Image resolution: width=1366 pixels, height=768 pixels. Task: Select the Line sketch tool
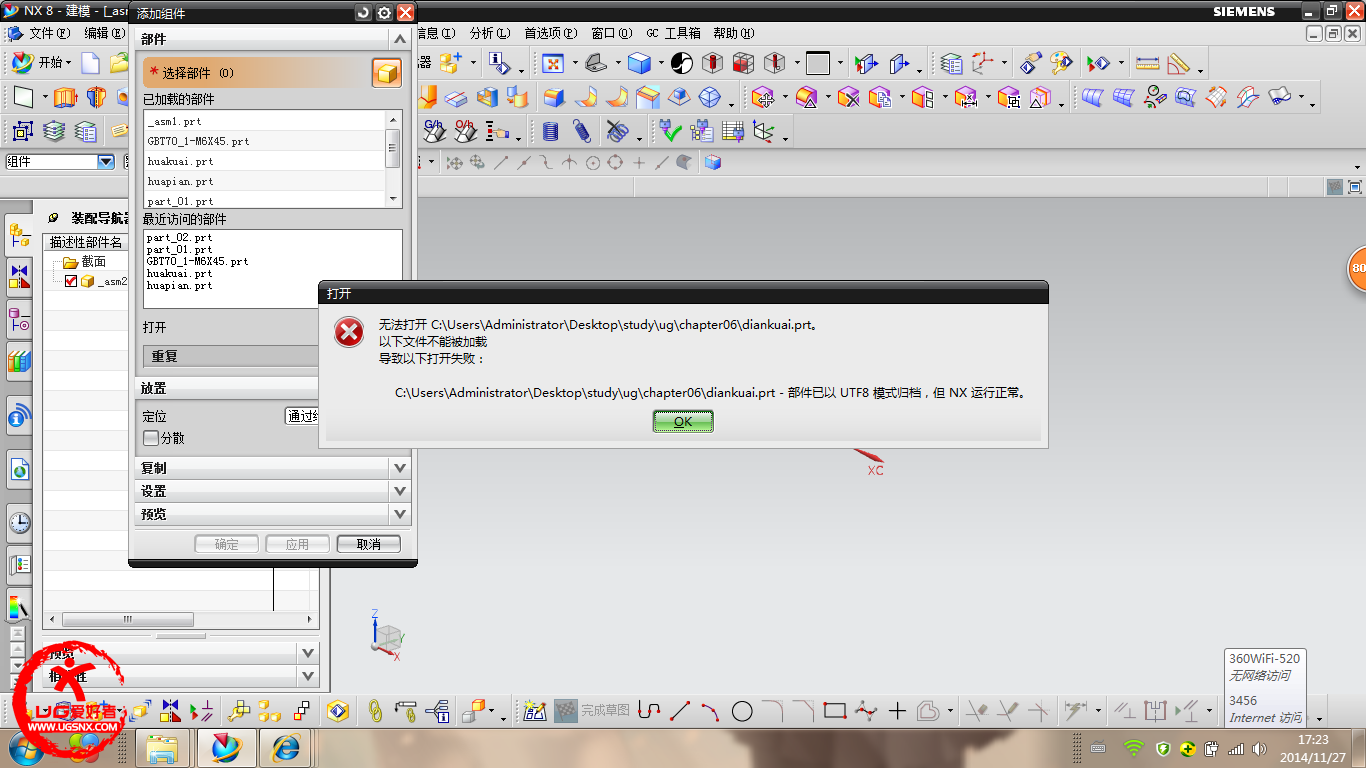coord(680,711)
